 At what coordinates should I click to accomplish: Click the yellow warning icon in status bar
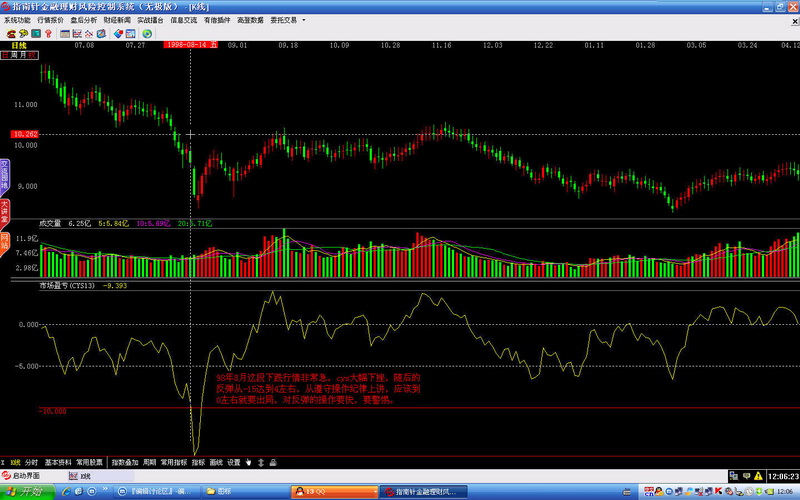pos(757,477)
